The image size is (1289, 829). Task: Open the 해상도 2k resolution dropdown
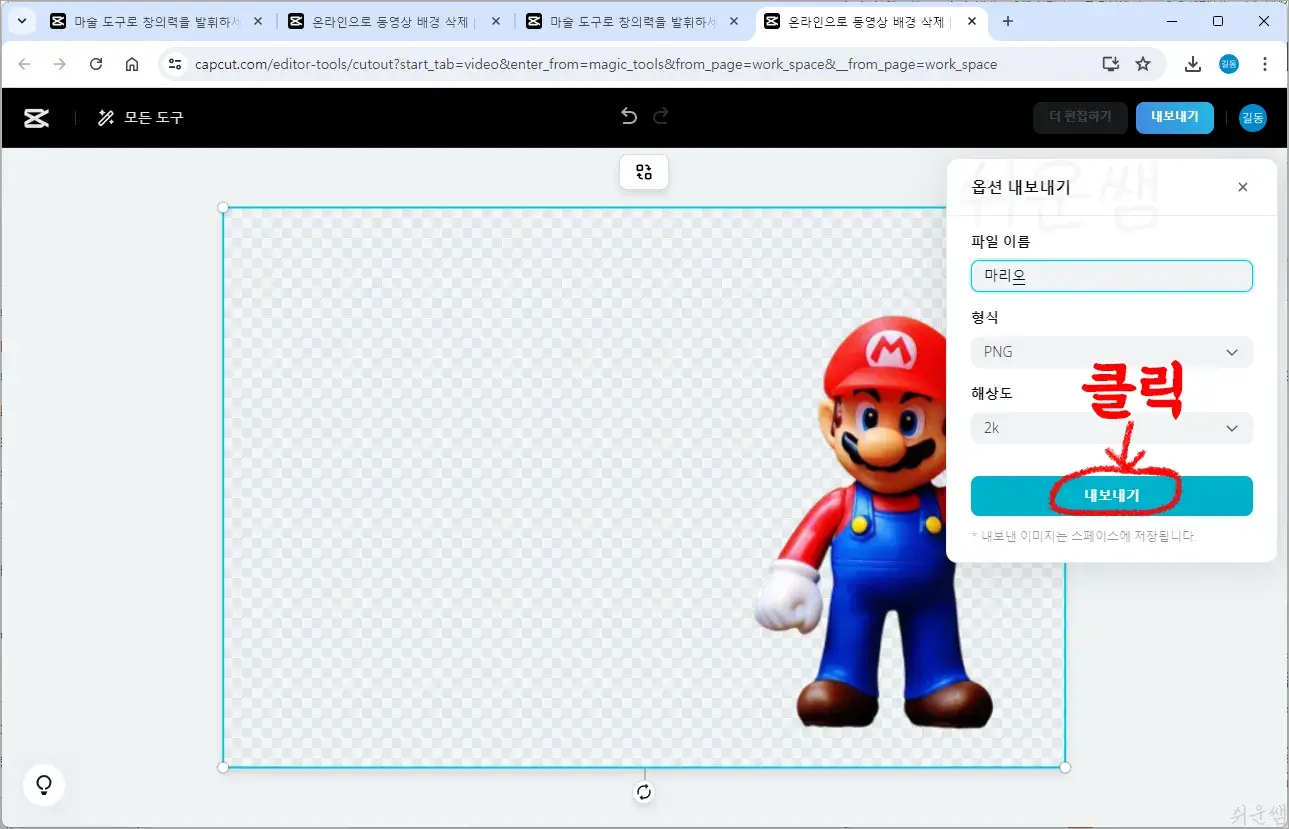1111,428
